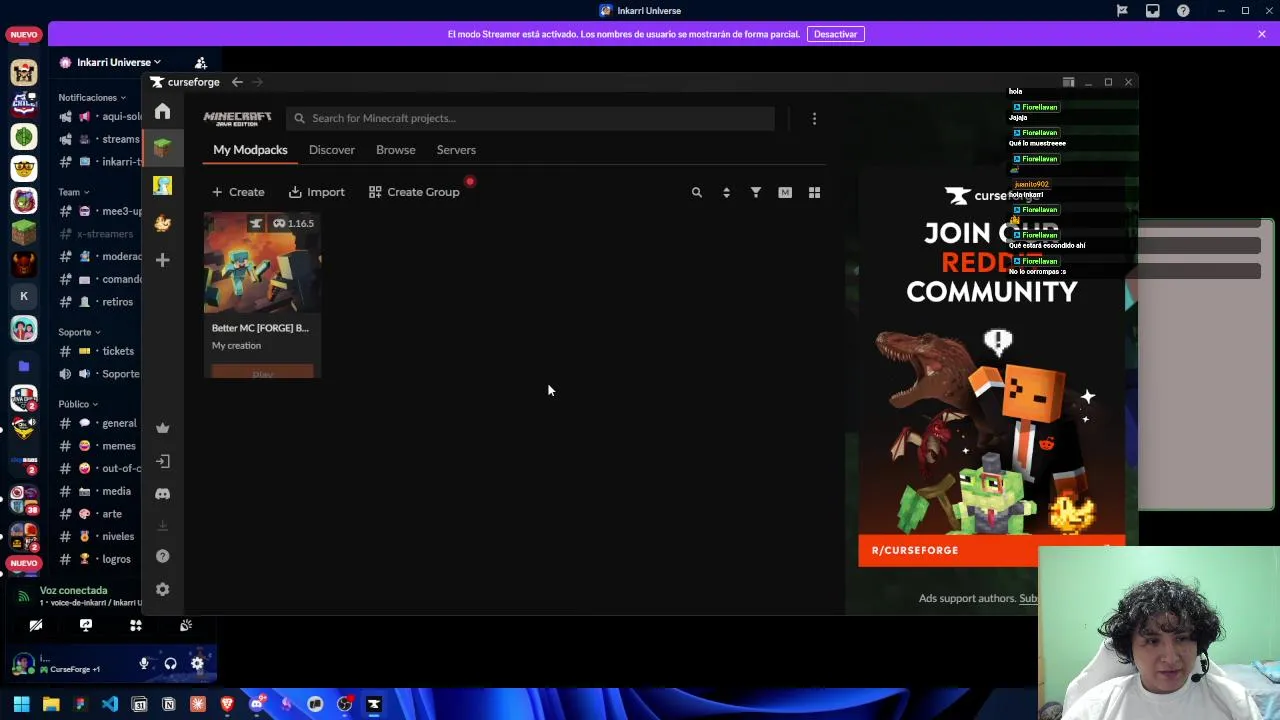Viewport: 1280px width, 720px height.
Task: Switch to the grid view icon
Action: pos(814,192)
